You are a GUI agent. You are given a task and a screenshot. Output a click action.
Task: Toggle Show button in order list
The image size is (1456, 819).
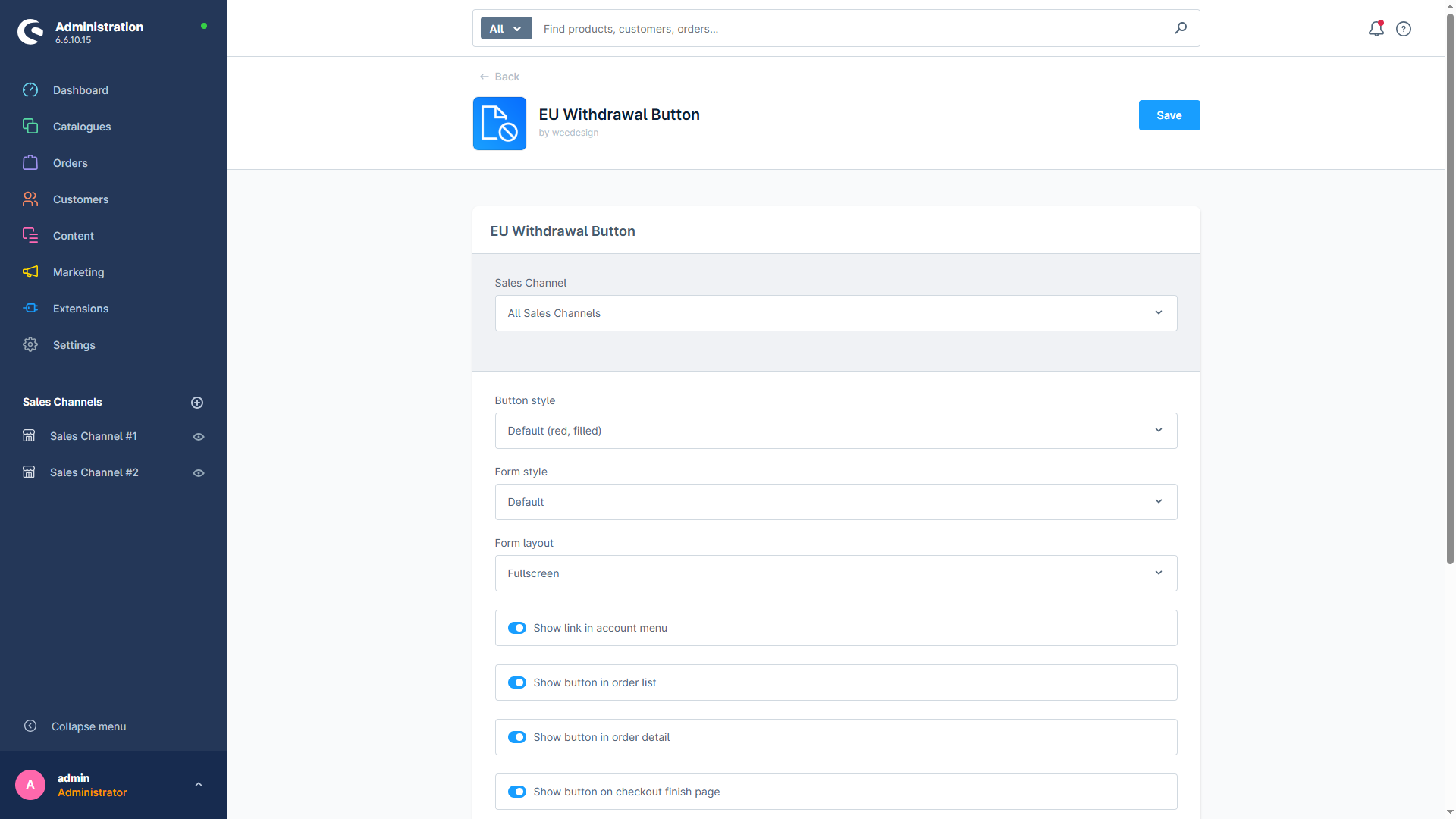click(517, 682)
